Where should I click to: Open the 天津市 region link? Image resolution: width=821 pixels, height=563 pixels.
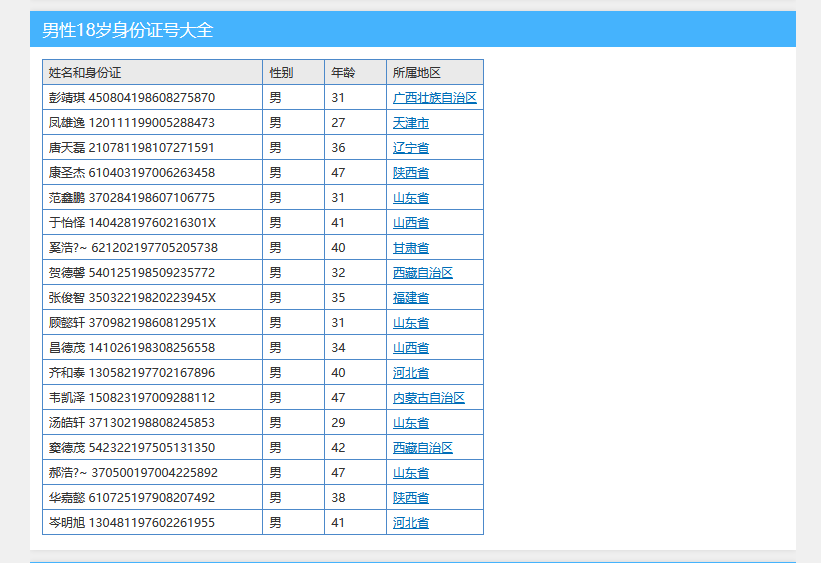(x=410, y=123)
